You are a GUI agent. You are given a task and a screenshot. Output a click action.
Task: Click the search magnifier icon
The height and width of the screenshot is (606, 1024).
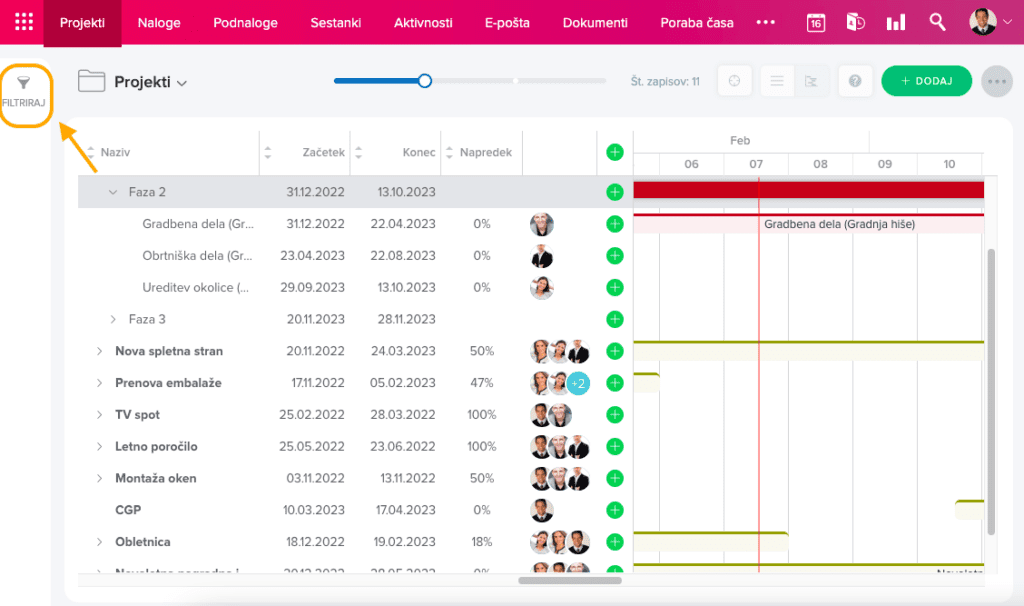(x=937, y=22)
